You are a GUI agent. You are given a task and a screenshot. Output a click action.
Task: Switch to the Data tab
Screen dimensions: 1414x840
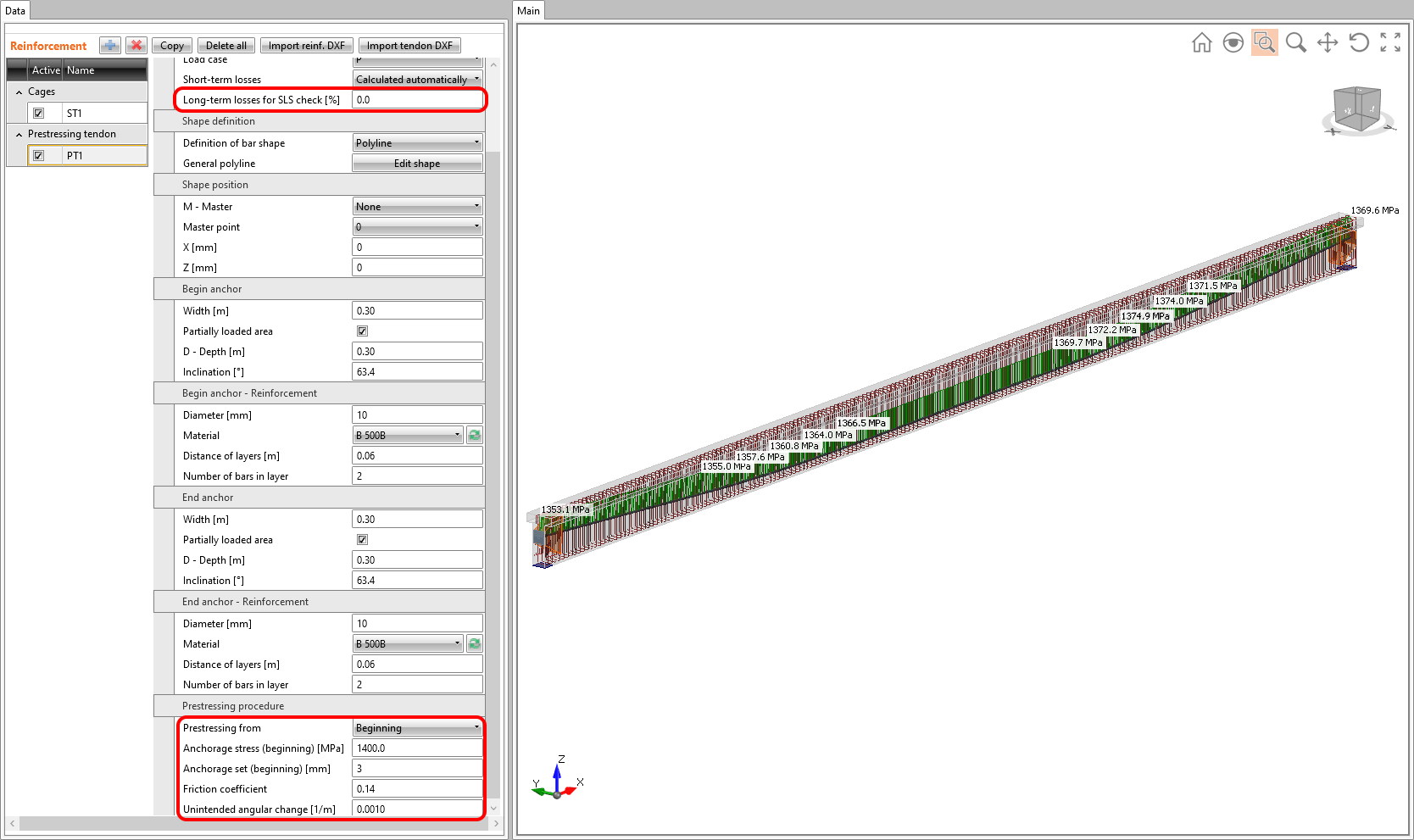coord(15,10)
